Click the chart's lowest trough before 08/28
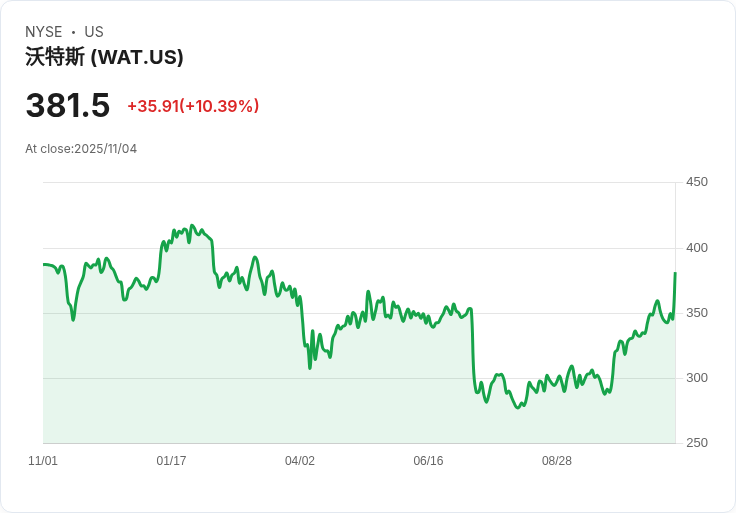The image size is (736, 513). coord(518,407)
